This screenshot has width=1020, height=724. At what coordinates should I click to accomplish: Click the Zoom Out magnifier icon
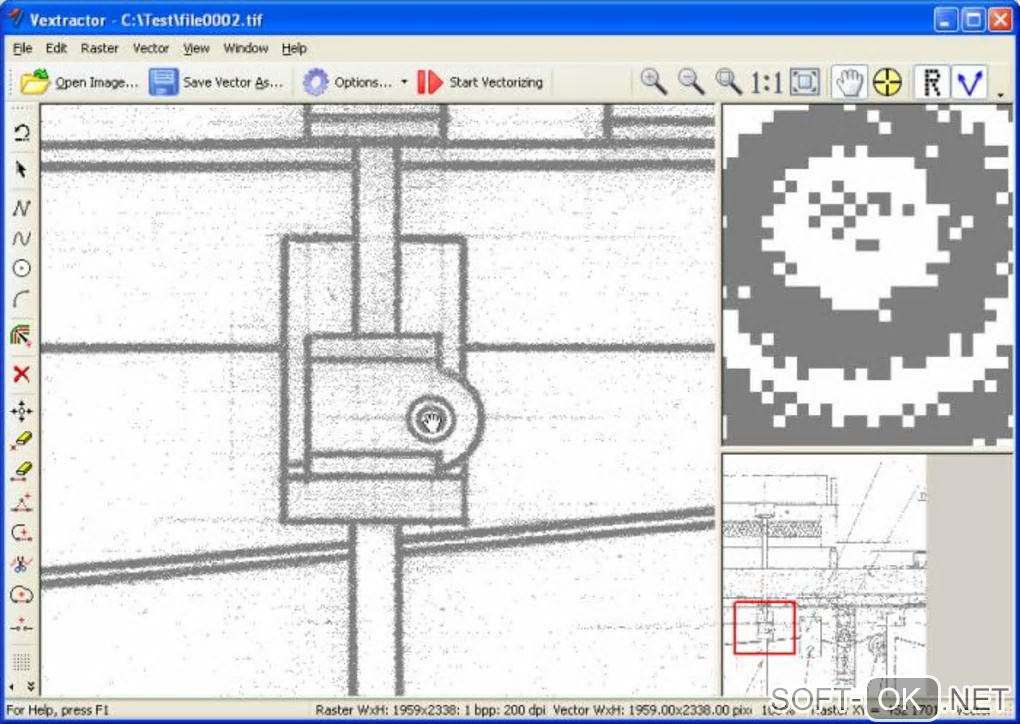point(691,83)
